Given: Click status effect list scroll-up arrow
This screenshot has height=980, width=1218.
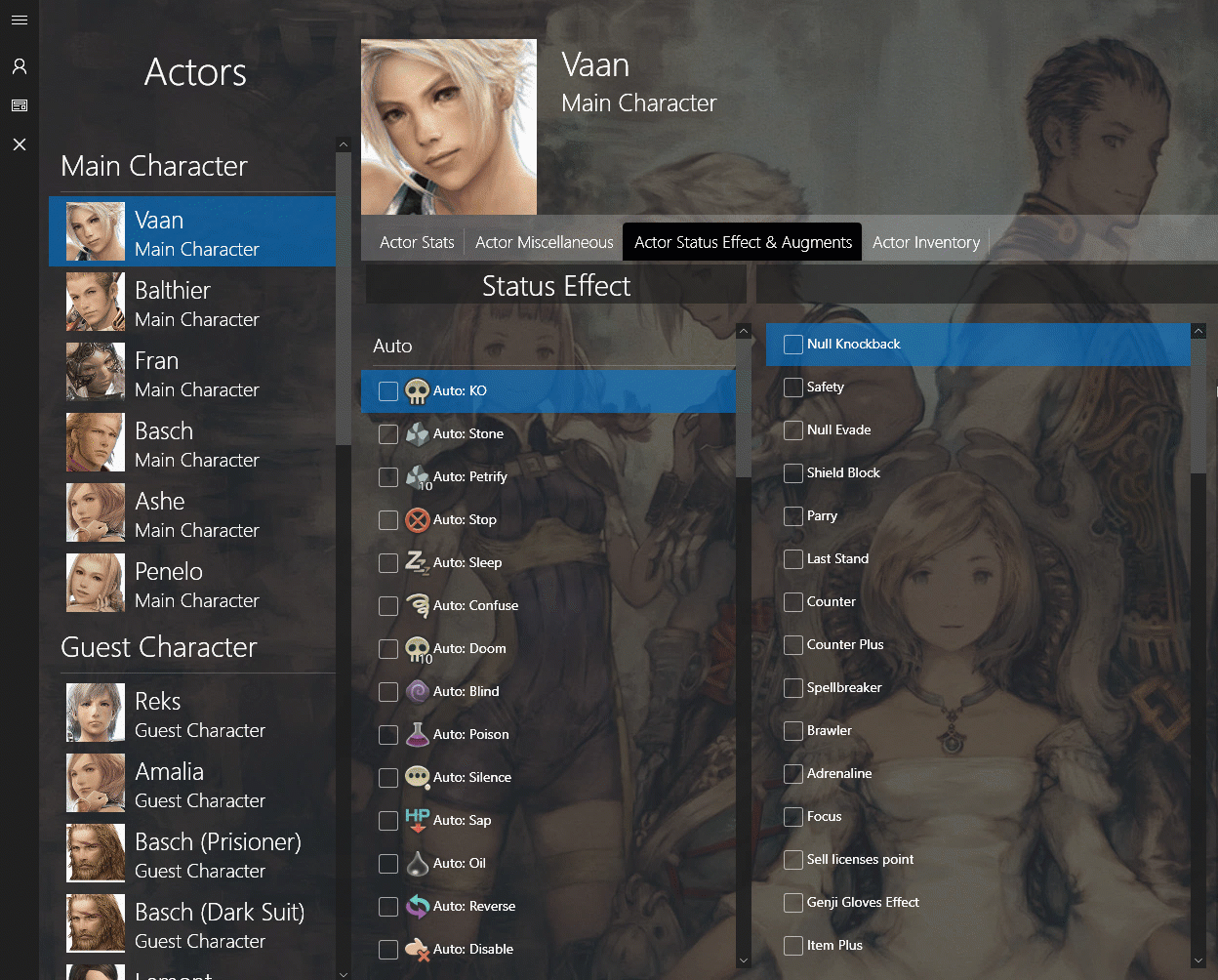Looking at the screenshot, I should 744,332.
